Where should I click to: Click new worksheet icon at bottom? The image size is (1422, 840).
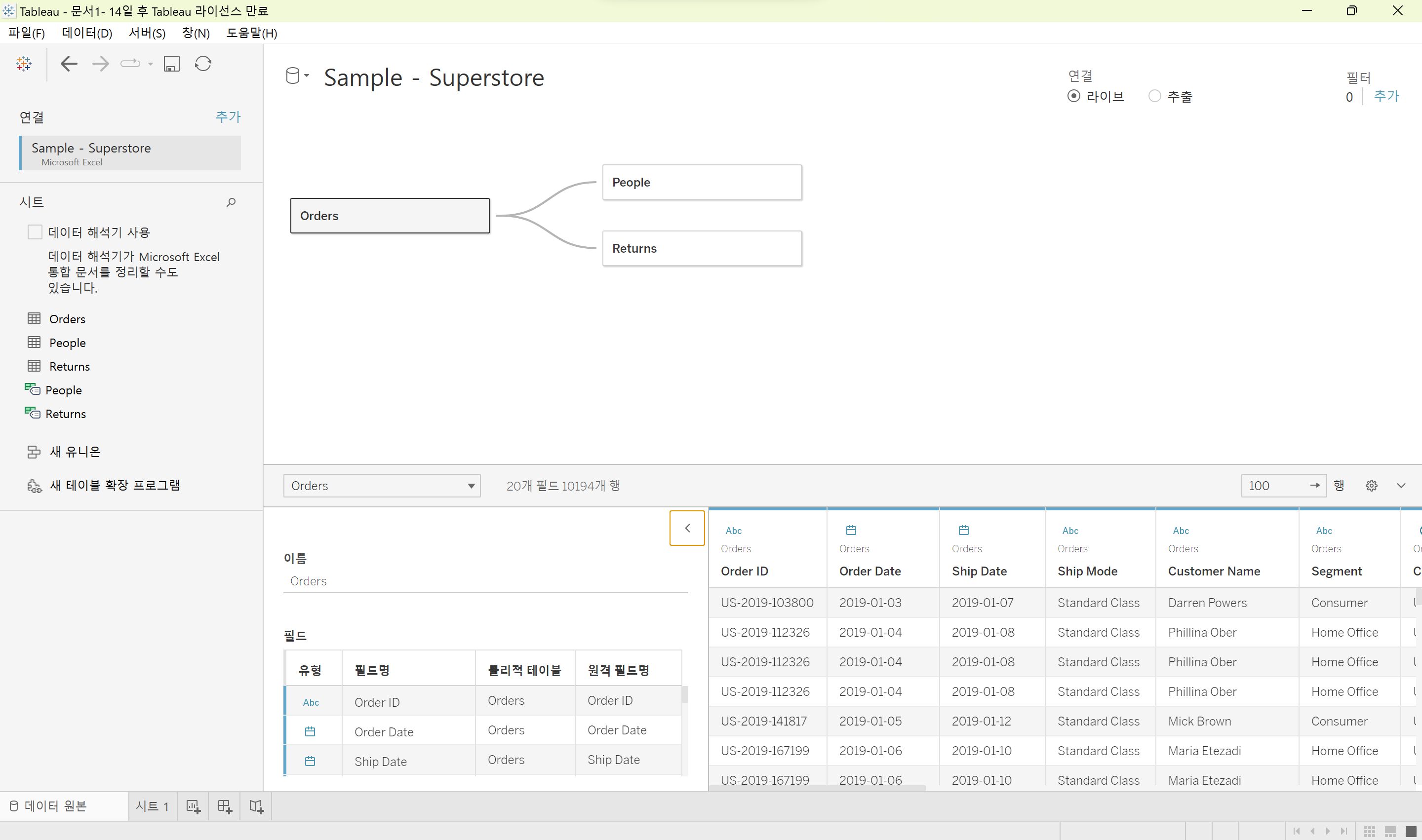193,806
